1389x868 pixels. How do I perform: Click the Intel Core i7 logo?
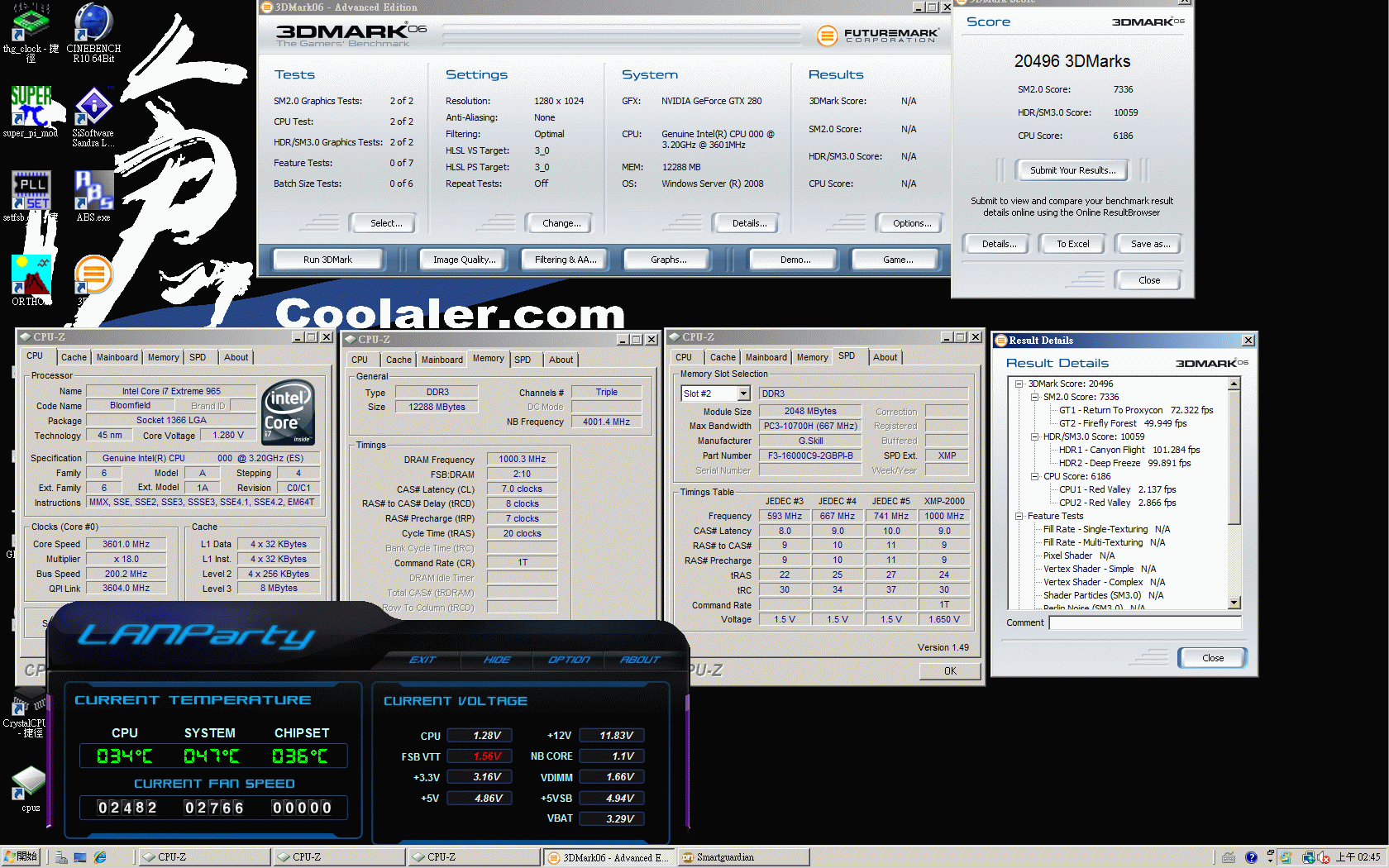click(288, 413)
